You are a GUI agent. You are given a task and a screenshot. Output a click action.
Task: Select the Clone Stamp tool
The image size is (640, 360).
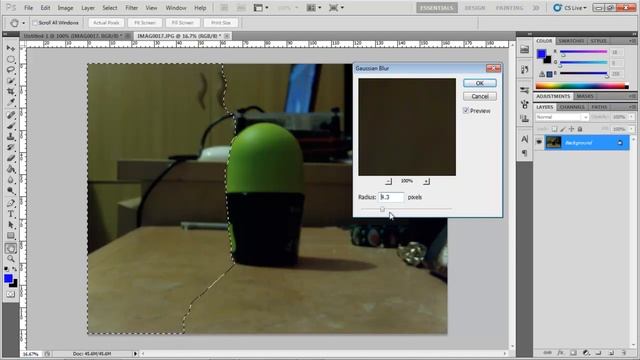11,136
